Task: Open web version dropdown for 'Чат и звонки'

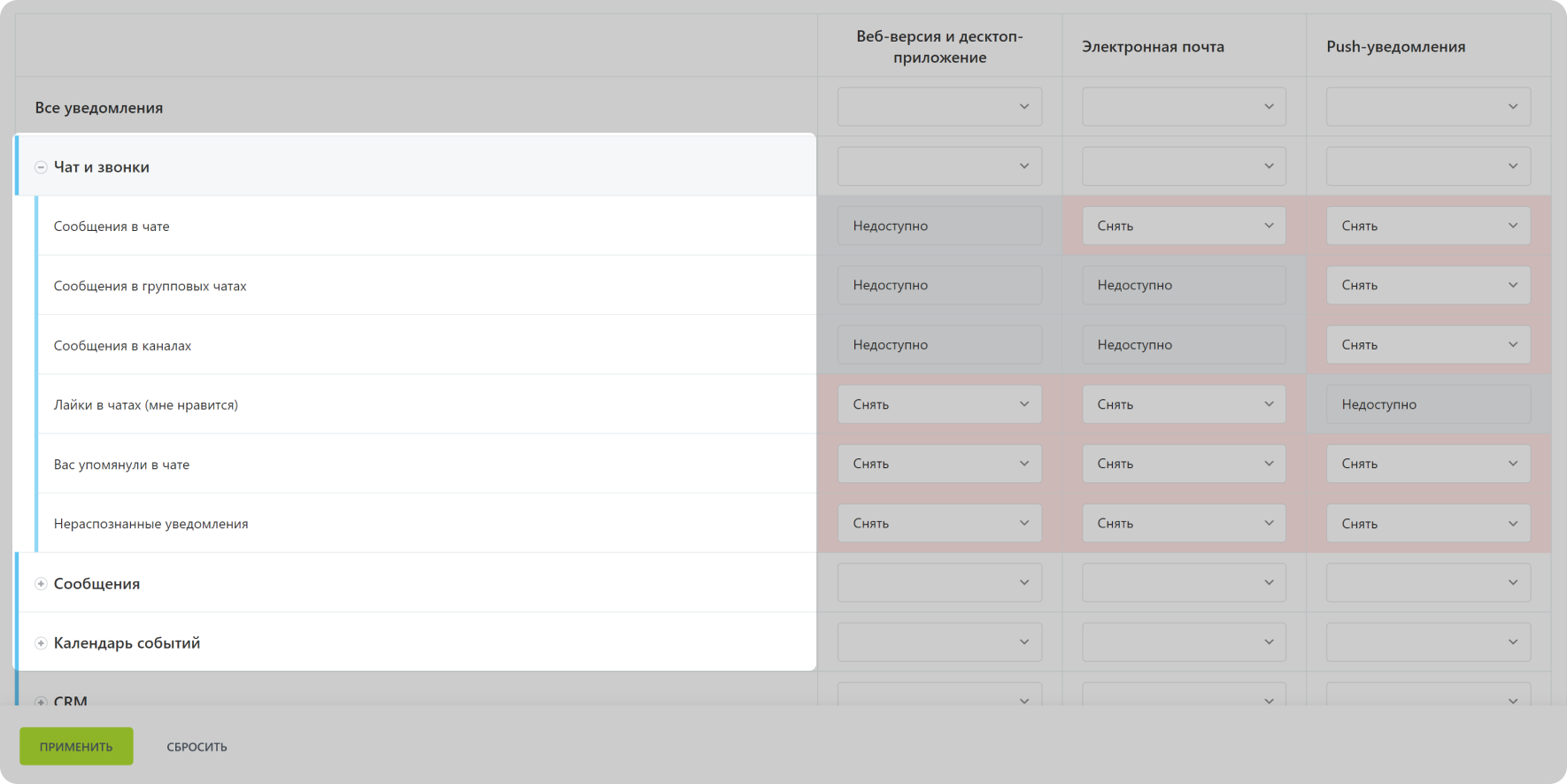Action: click(x=939, y=166)
